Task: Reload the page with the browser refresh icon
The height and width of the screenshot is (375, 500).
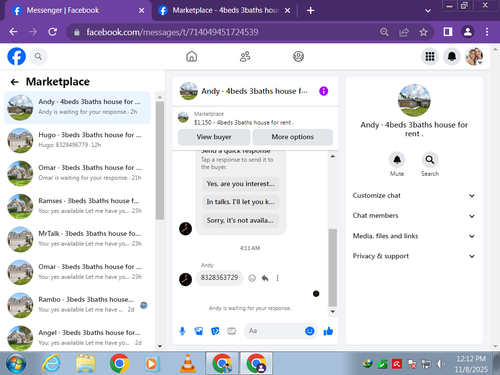Action: [x=52, y=32]
